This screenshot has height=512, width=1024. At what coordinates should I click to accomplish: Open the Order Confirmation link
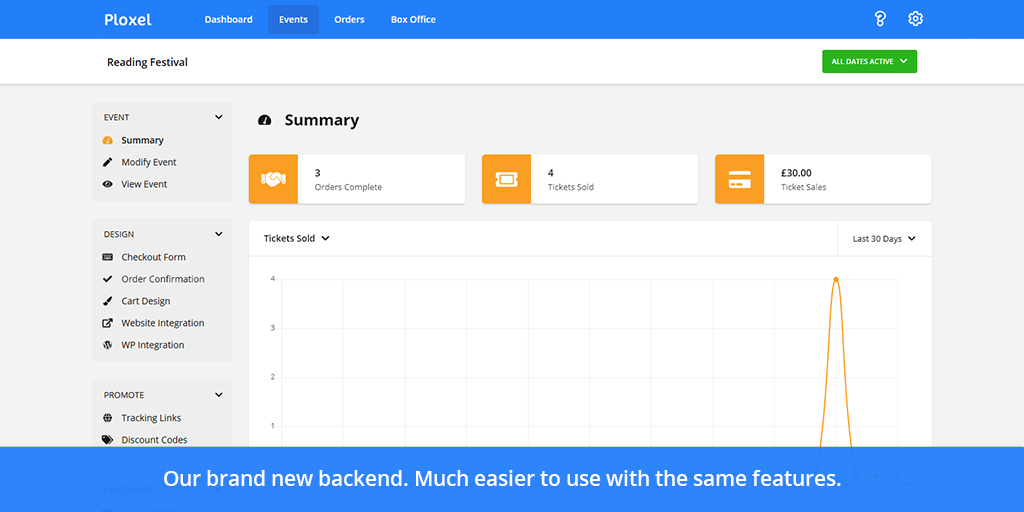pyautogui.click(x=163, y=279)
